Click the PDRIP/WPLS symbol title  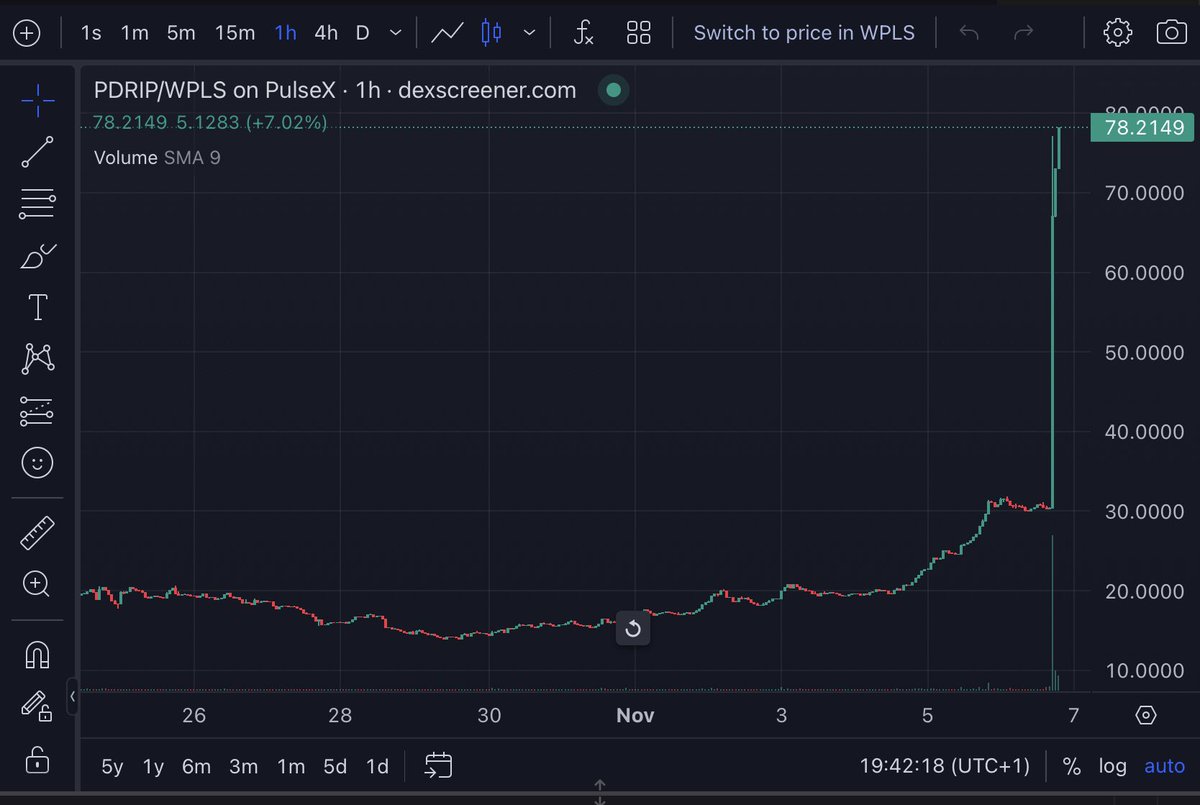point(335,90)
